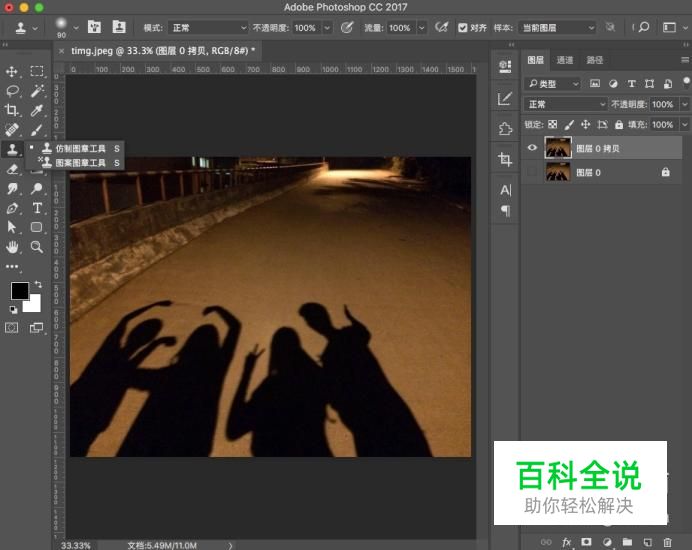Viewport: 692px width, 550px height.
Task: Open the foreground color picker
Action: pos(19,291)
